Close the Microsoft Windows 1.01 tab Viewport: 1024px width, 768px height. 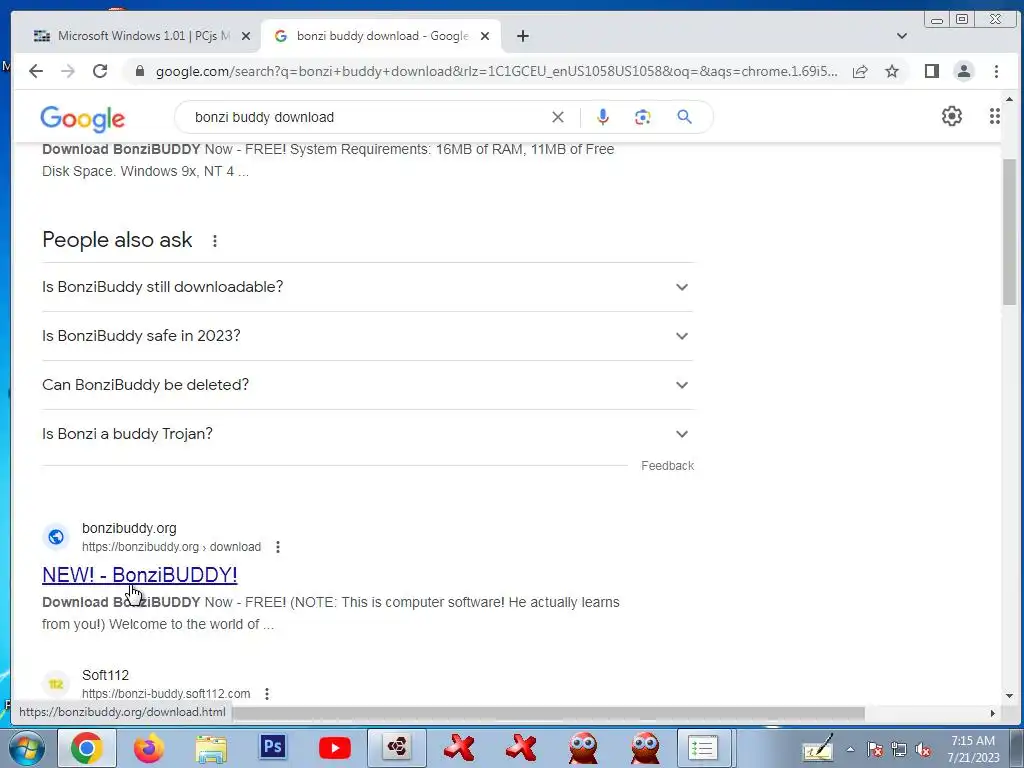(246, 37)
